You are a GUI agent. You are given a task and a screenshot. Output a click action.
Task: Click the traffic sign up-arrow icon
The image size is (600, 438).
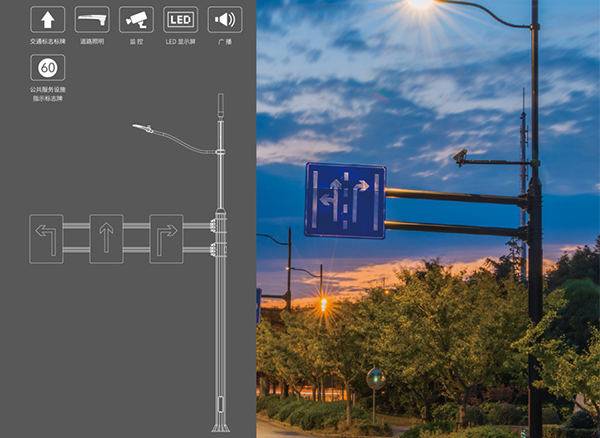(48, 19)
